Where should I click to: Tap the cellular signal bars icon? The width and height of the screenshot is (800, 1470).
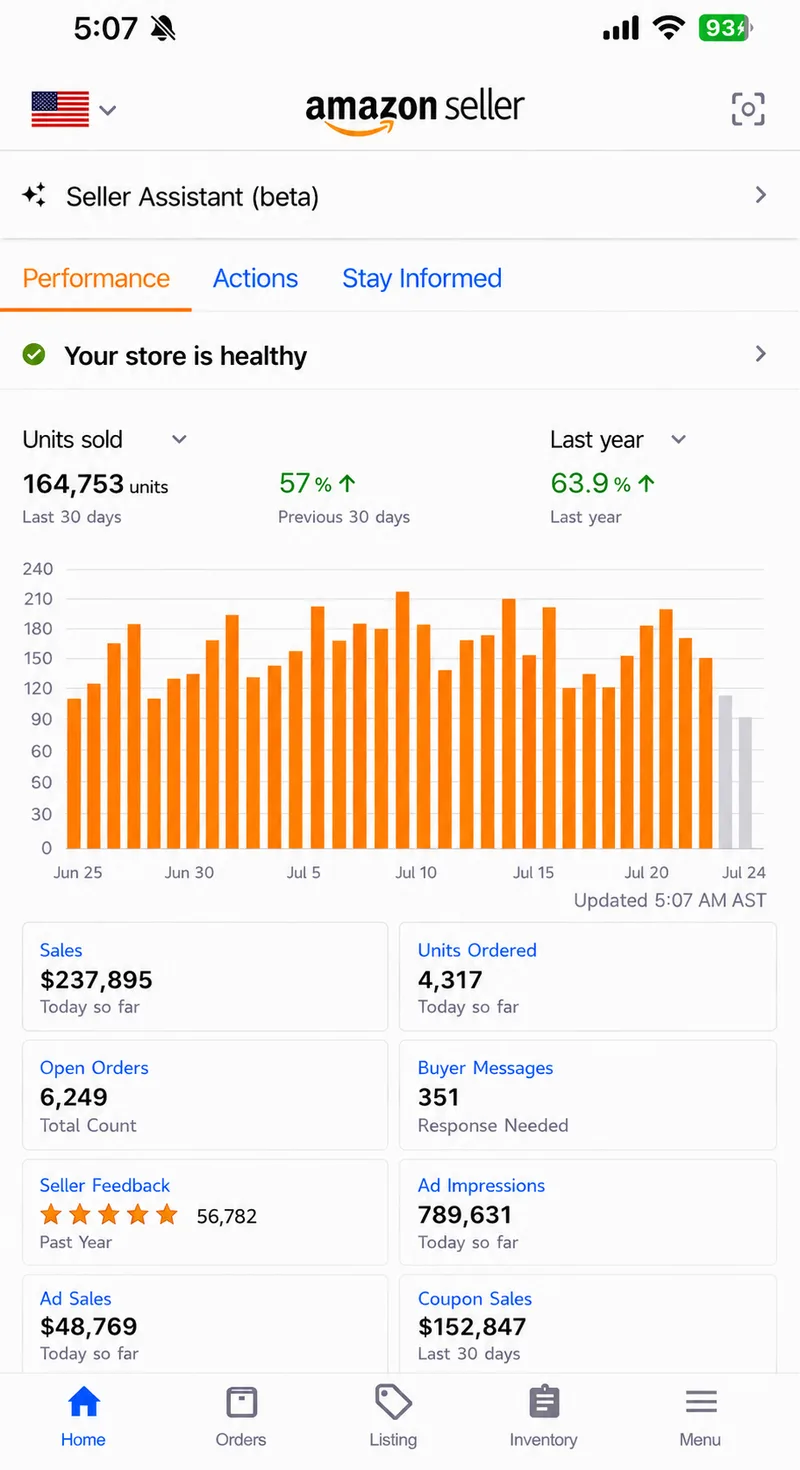(x=621, y=28)
